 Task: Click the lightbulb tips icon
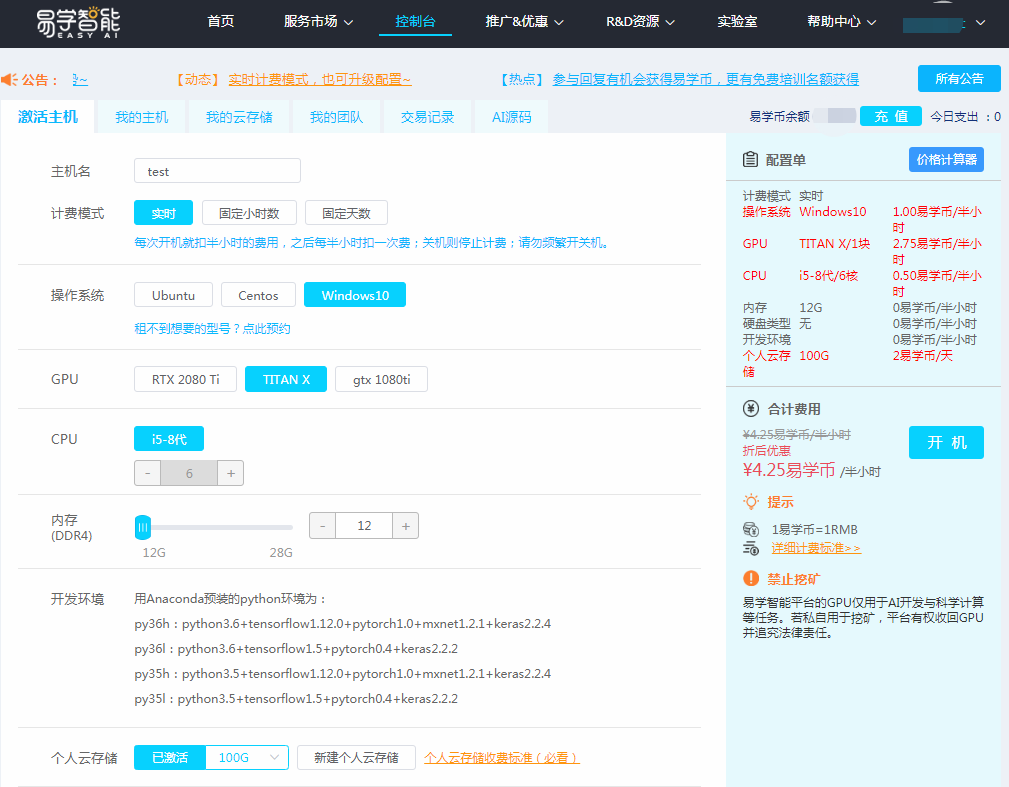(750, 501)
